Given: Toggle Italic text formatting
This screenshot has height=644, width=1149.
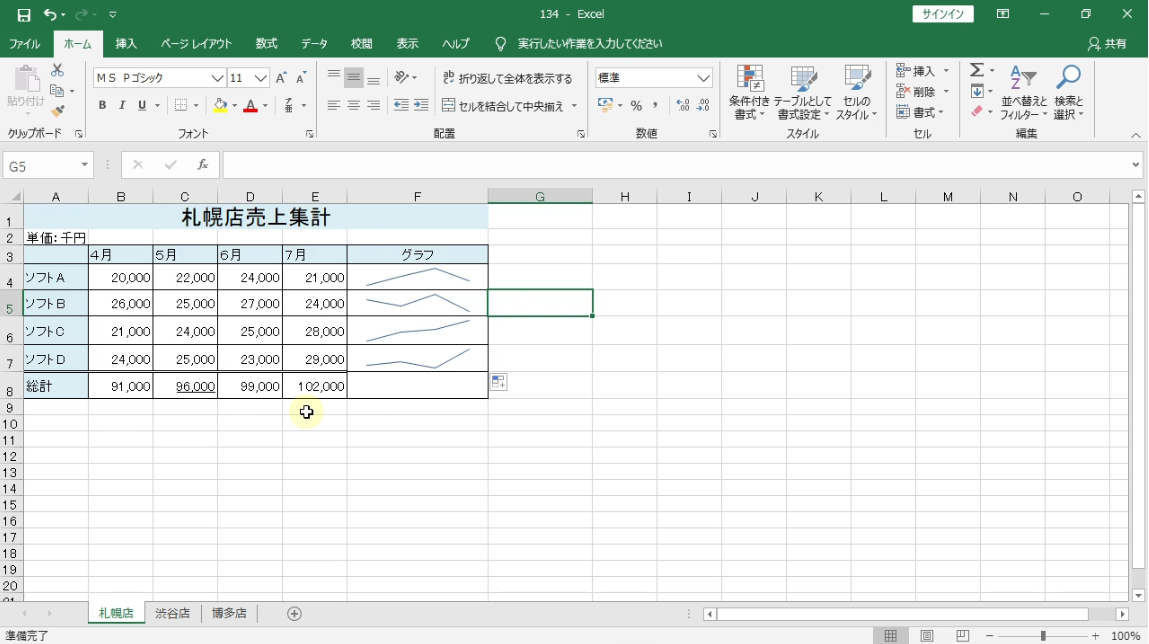Looking at the screenshot, I should pyautogui.click(x=122, y=106).
